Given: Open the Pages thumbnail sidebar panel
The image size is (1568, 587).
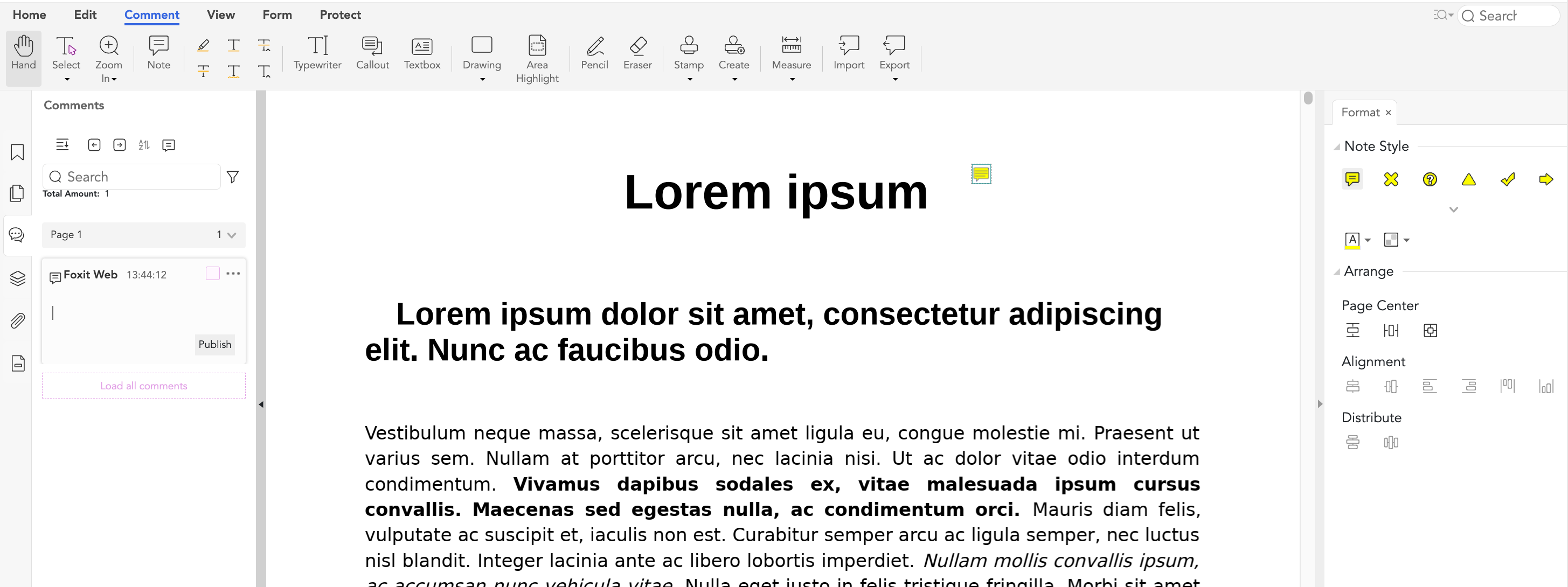Looking at the screenshot, I should 17,193.
